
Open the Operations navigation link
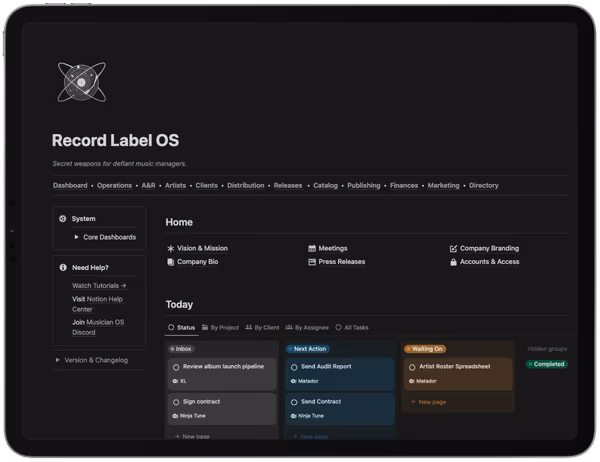(x=114, y=186)
